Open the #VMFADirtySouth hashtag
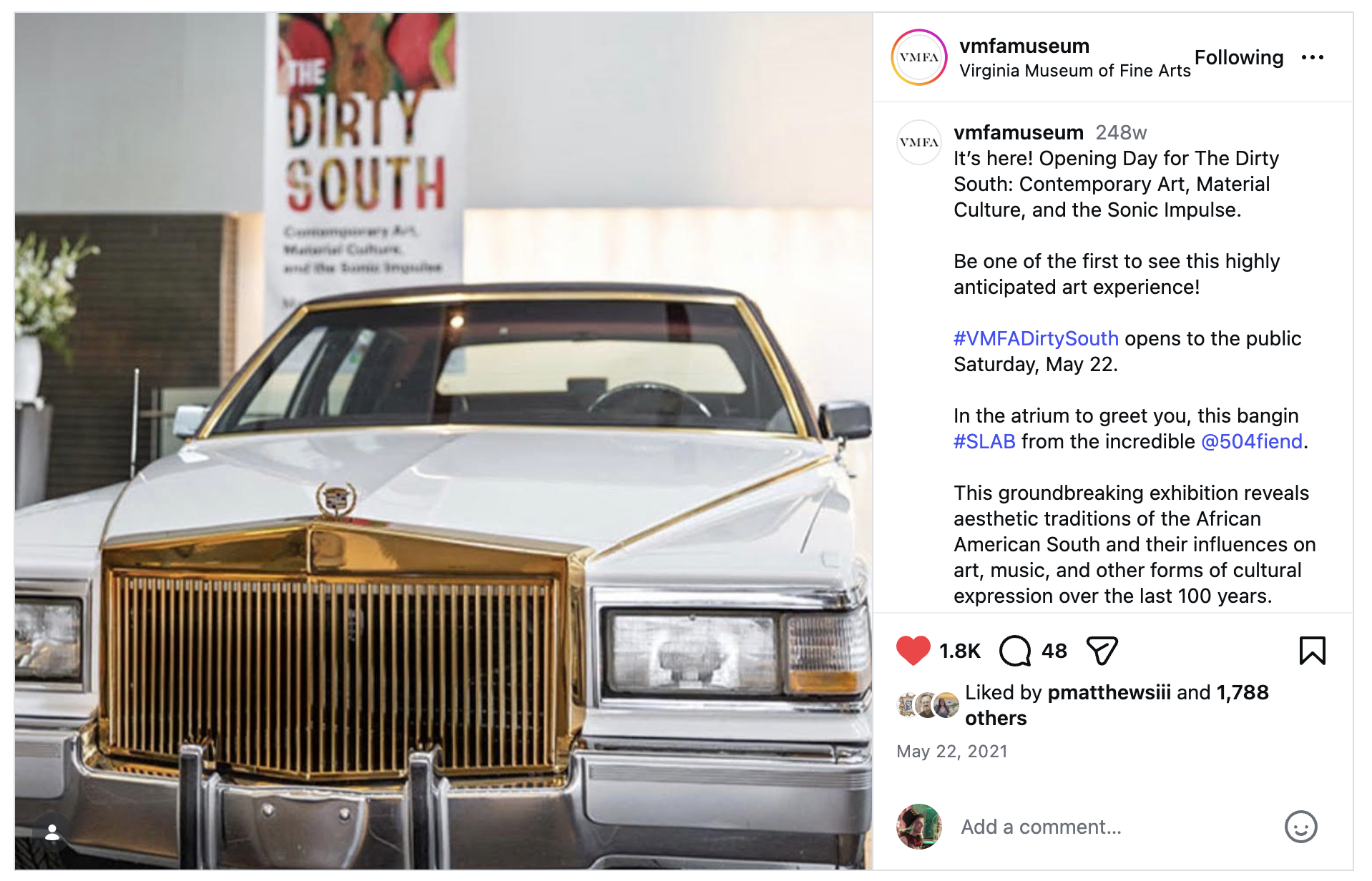This screenshot has height=881, width=1372. pos(1036,338)
